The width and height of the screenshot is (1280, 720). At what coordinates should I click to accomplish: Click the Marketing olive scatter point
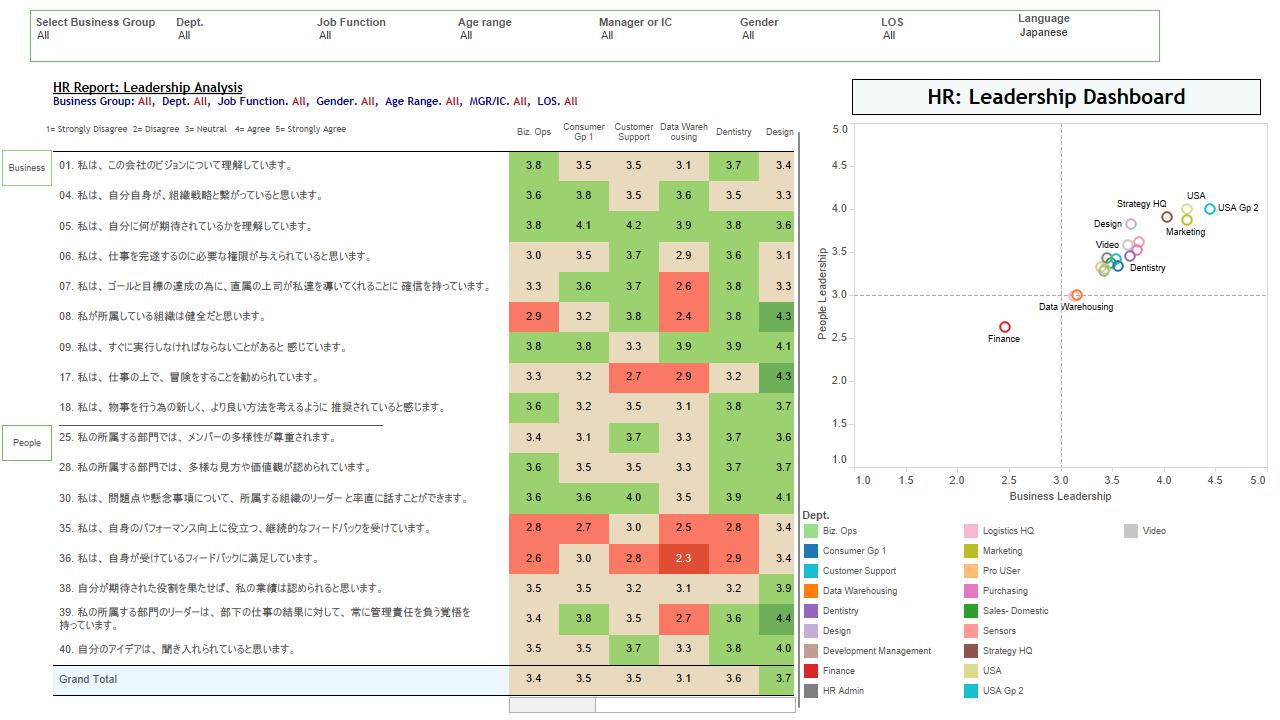tap(1187, 220)
